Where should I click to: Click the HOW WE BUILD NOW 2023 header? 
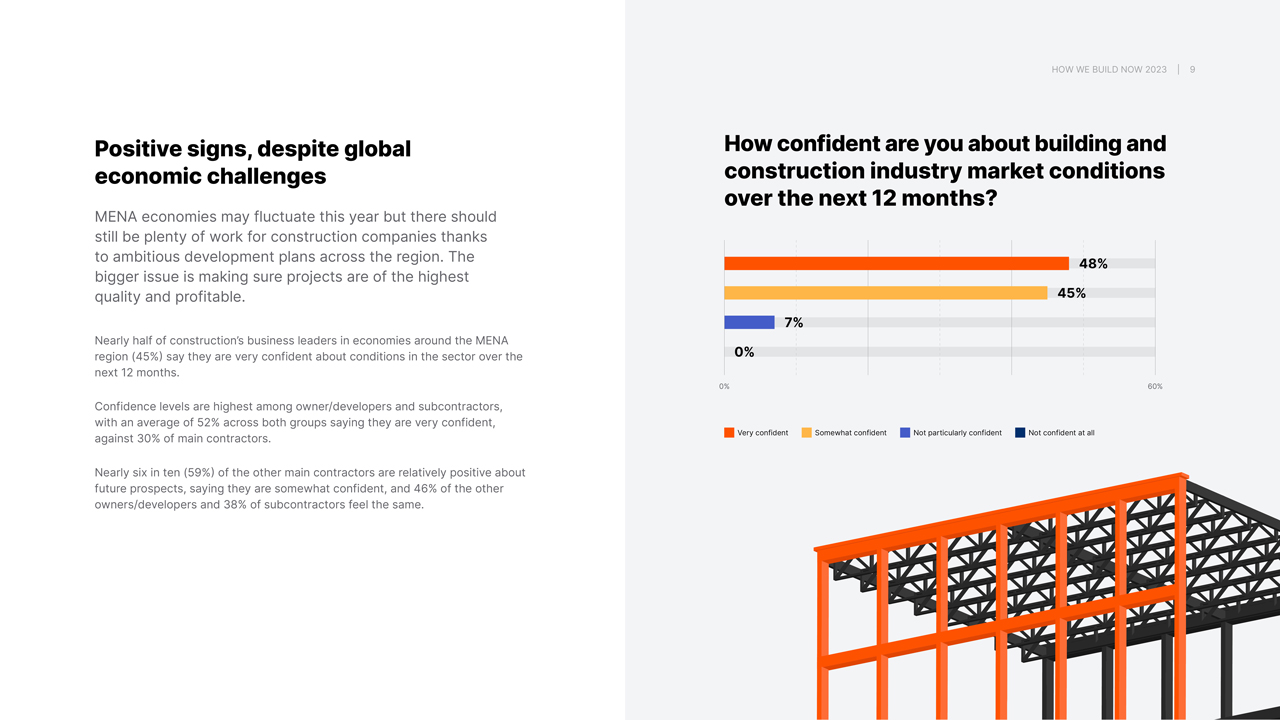point(1109,70)
